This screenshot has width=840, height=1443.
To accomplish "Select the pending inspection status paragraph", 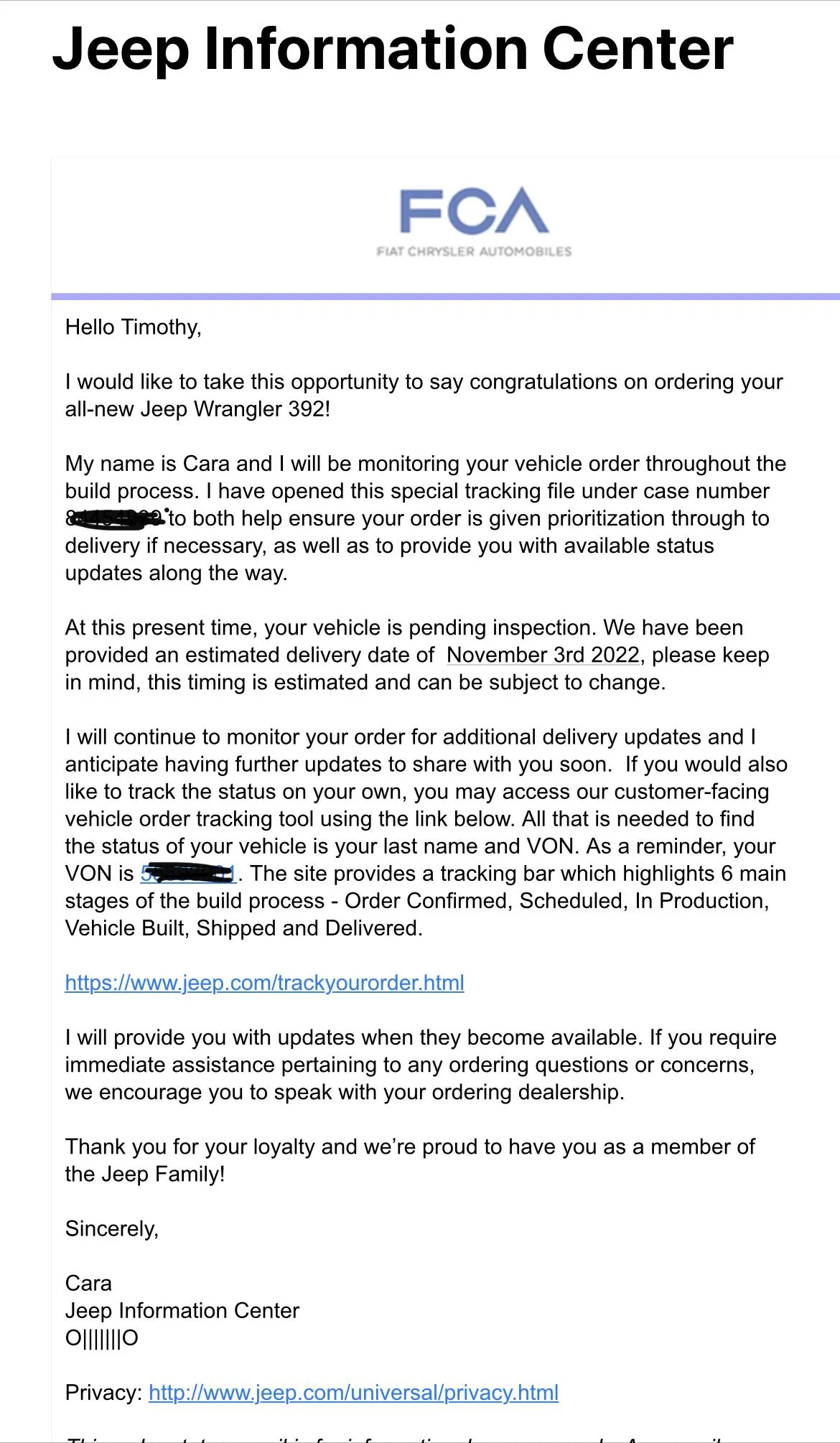I will click(x=417, y=655).
